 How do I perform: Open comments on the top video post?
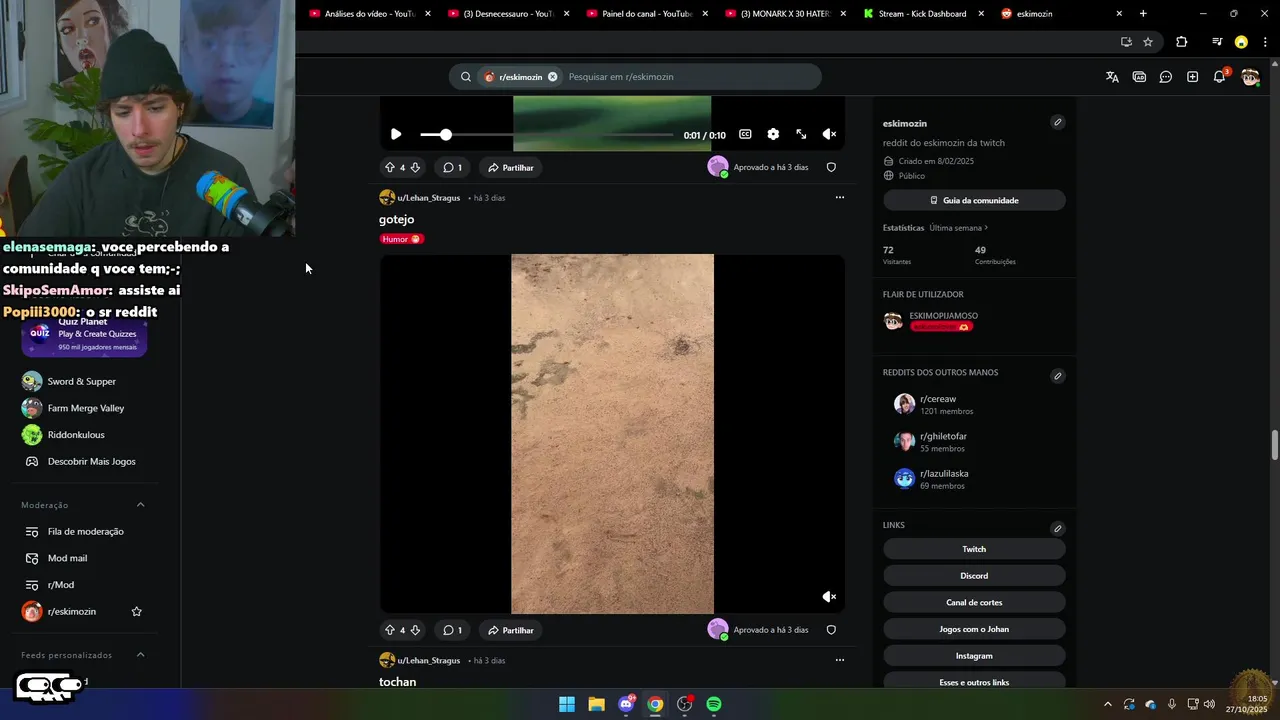(x=452, y=167)
